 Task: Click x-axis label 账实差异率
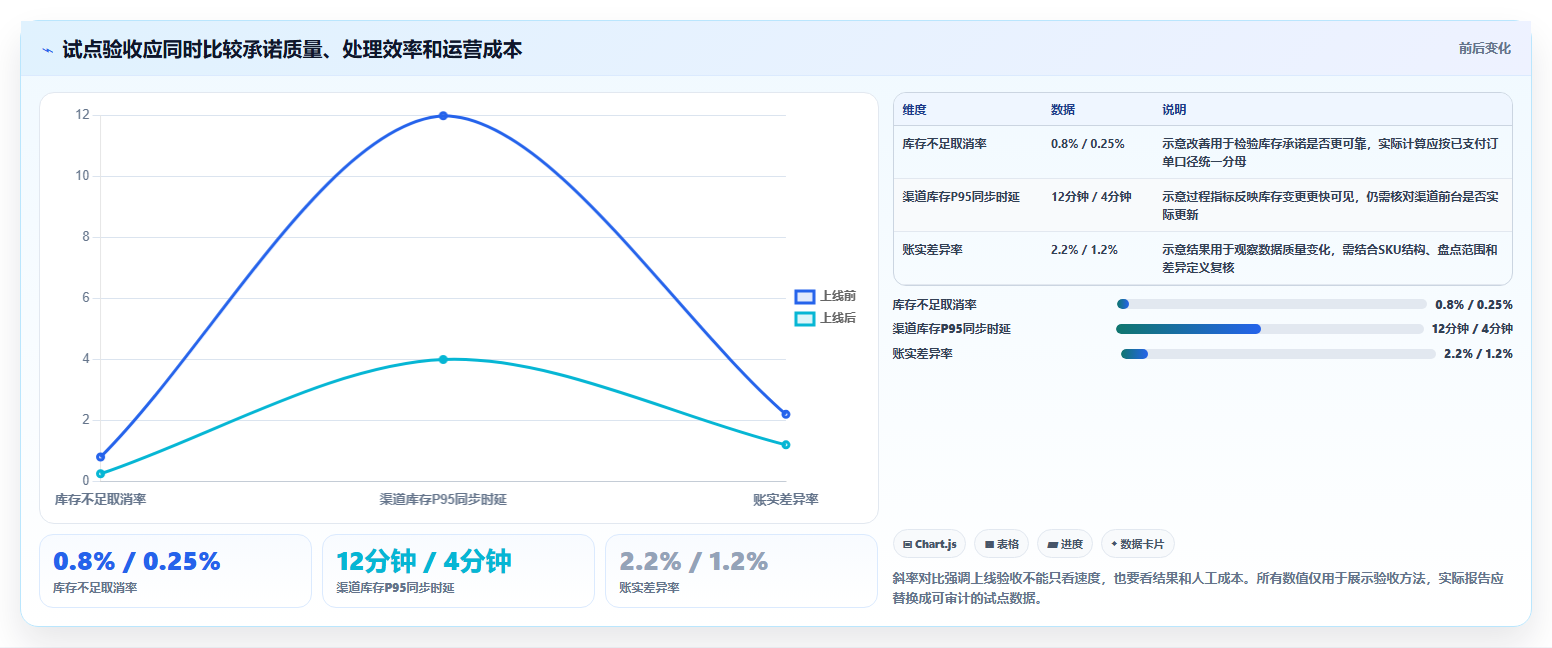click(786, 499)
